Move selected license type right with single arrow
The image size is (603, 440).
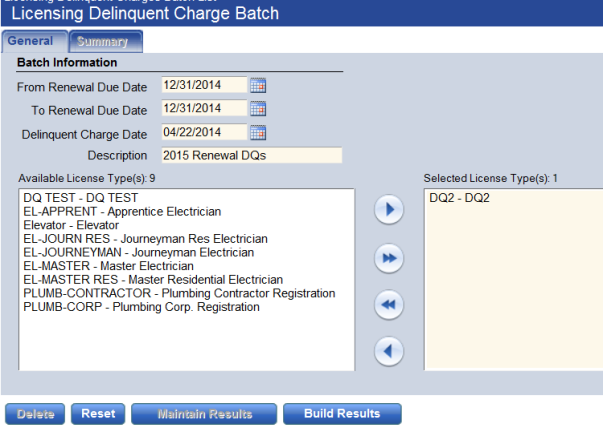(388, 211)
